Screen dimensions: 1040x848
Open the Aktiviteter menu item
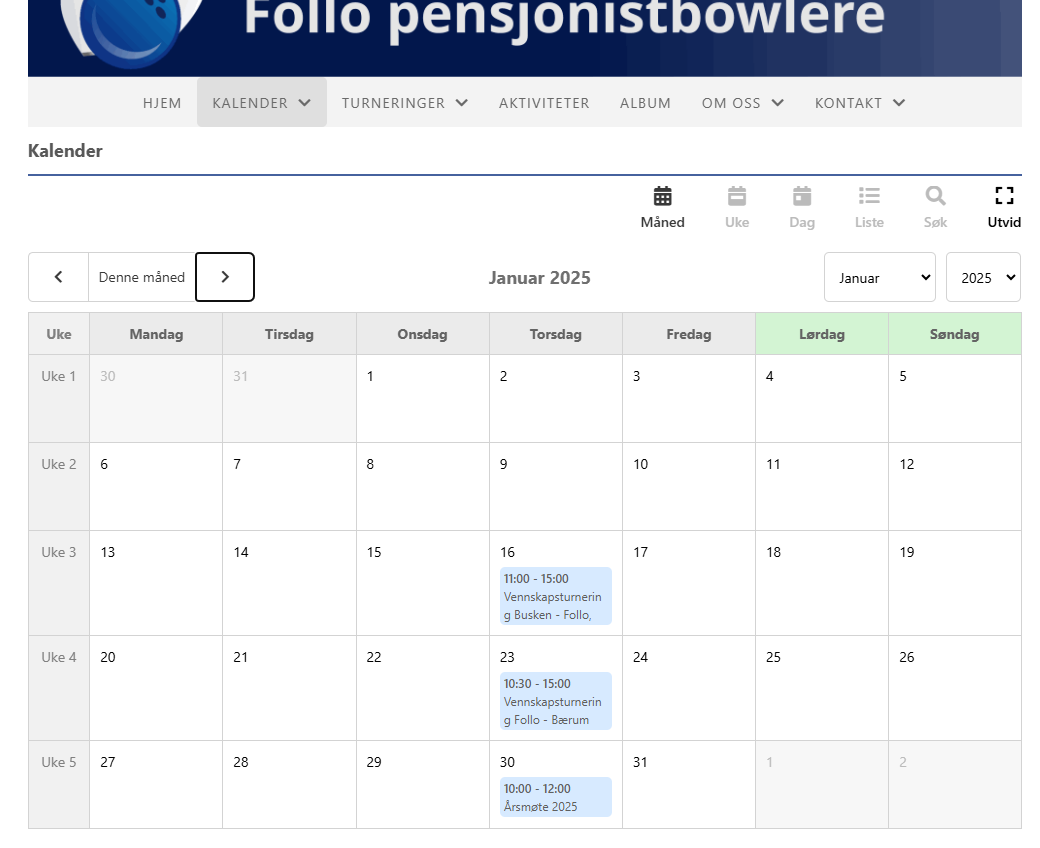[544, 103]
